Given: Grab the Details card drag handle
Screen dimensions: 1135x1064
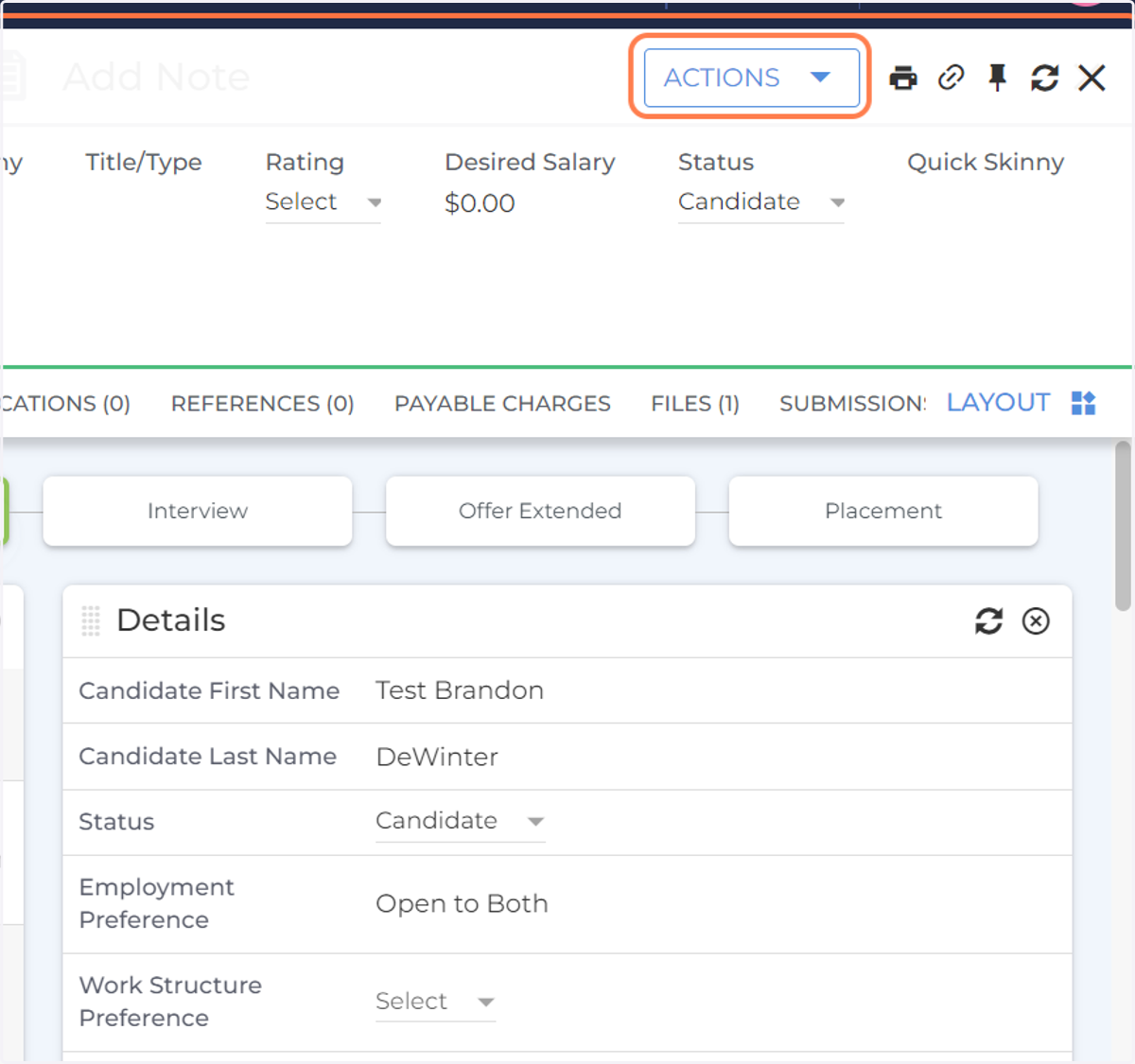Looking at the screenshot, I should (91, 621).
